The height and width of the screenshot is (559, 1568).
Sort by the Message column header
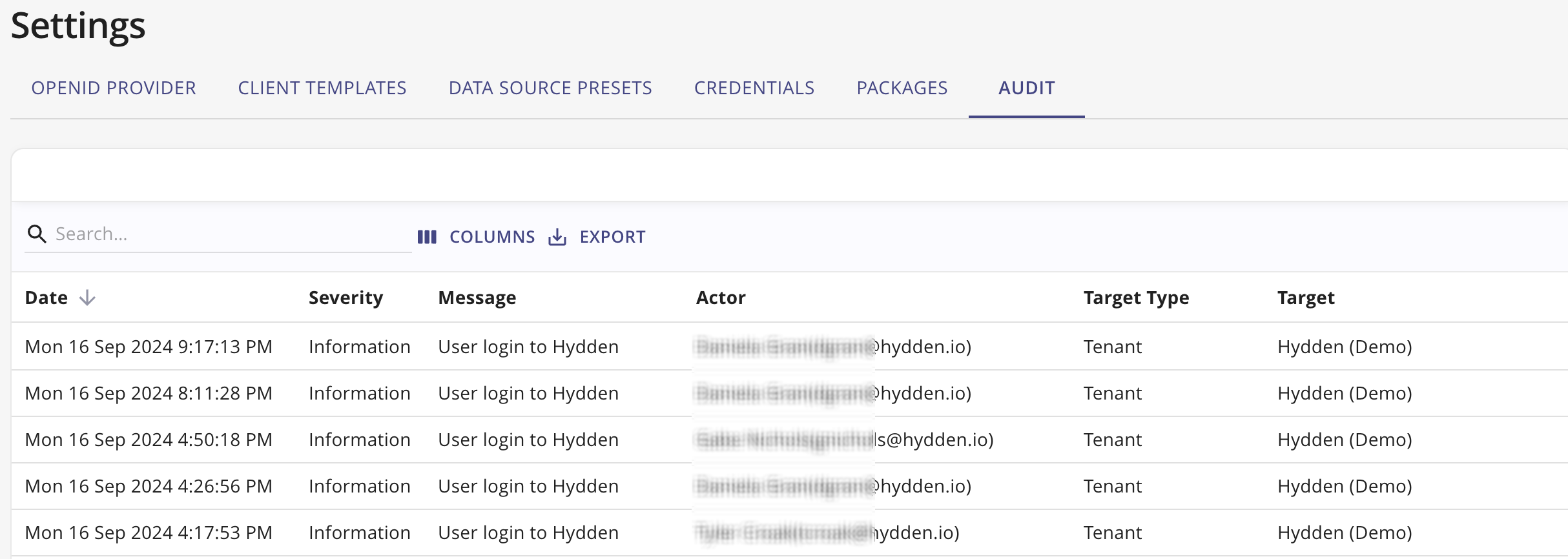tap(477, 298)
